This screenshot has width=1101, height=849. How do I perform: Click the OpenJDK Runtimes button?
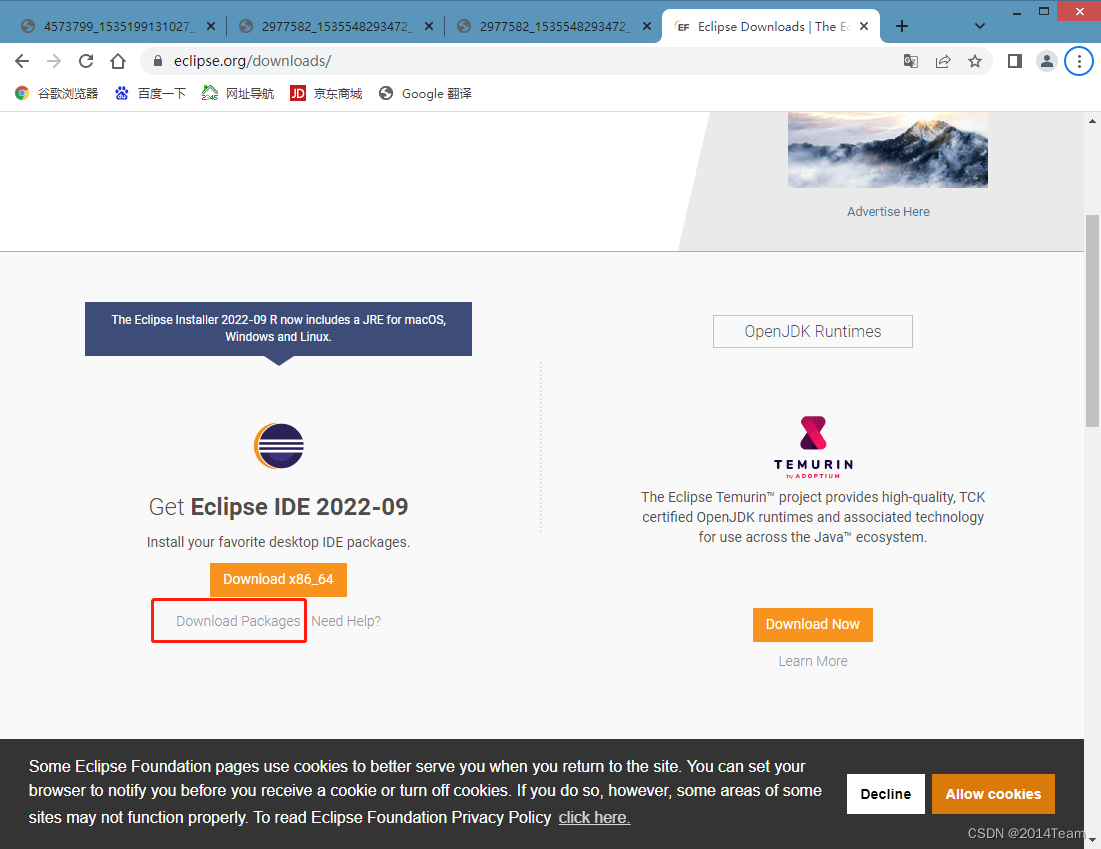coord(812,332)
